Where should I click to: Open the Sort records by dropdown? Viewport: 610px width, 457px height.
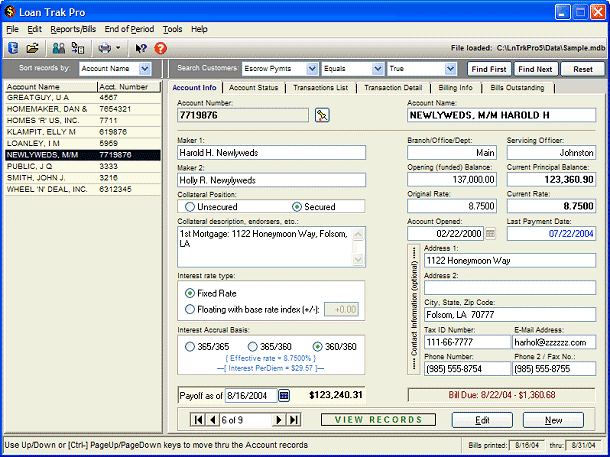pos(145,69)
